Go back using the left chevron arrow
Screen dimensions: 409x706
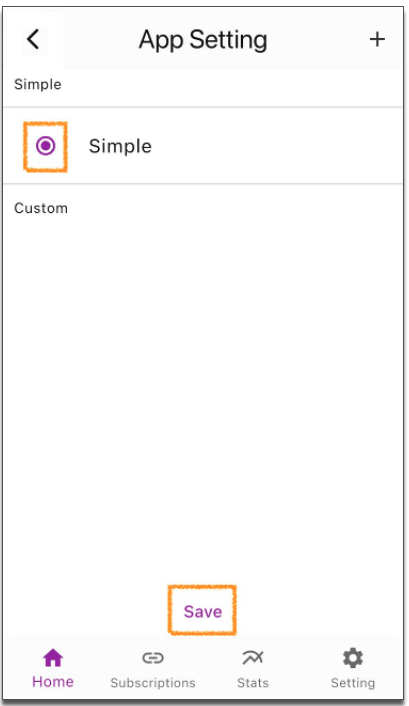(33, 39)
